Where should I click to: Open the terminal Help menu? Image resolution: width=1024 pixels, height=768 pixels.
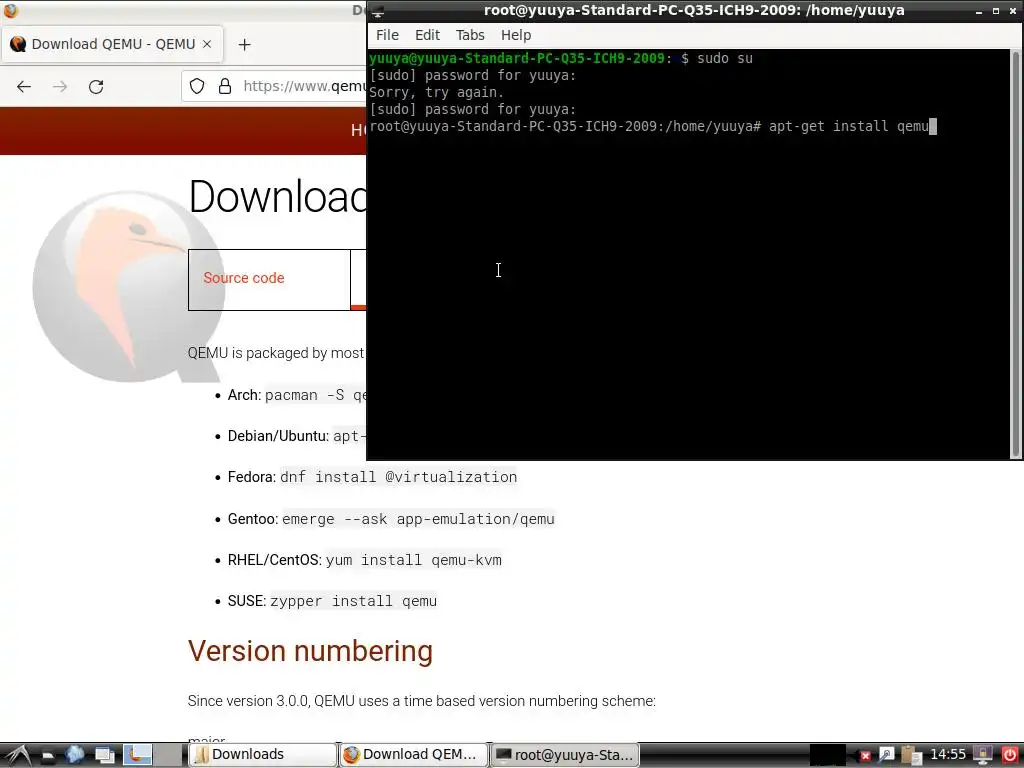(x=516, y=35)
